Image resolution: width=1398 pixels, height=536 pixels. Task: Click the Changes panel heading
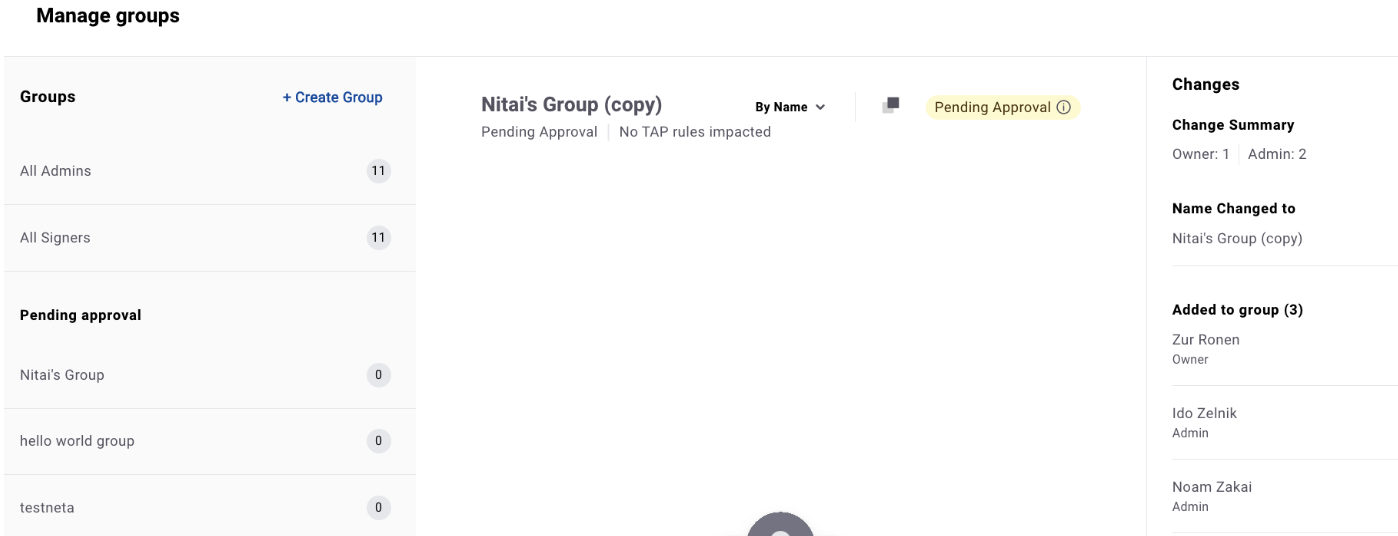click(x=1206, y=85)
